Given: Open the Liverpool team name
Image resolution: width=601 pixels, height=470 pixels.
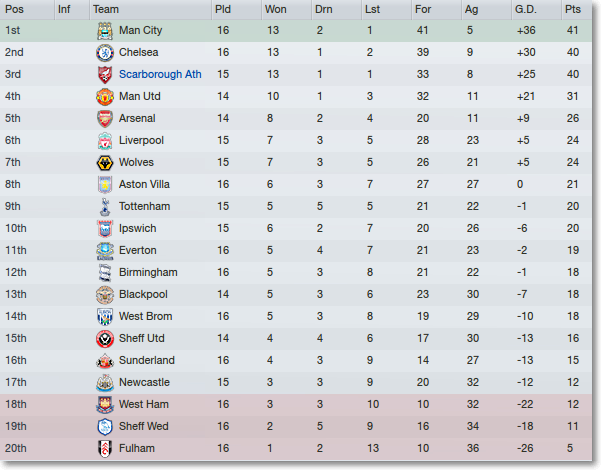Looking at the screenshot, I should tap(141, 140).
